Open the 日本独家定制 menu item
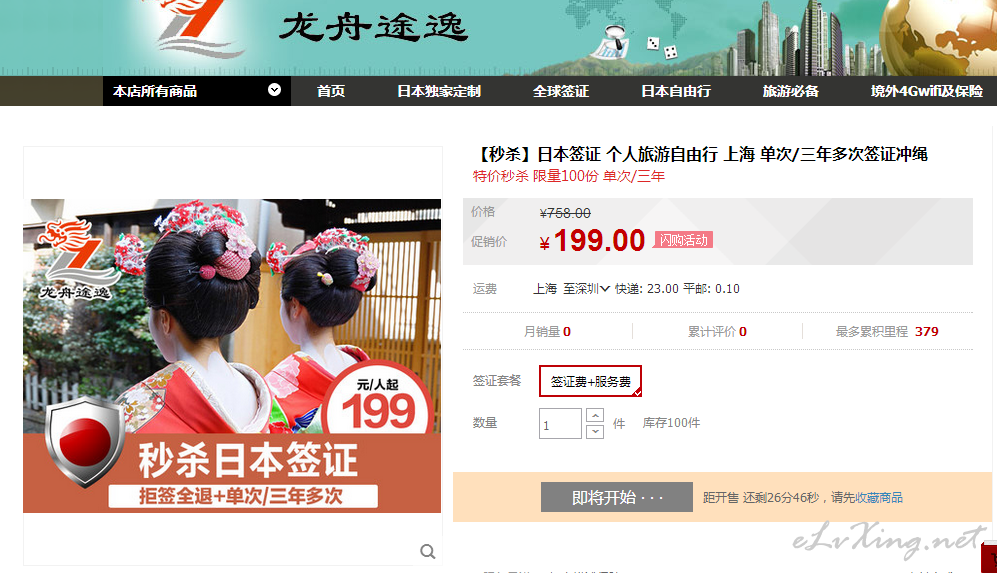The image size is (997, 573). click(439, 91)
